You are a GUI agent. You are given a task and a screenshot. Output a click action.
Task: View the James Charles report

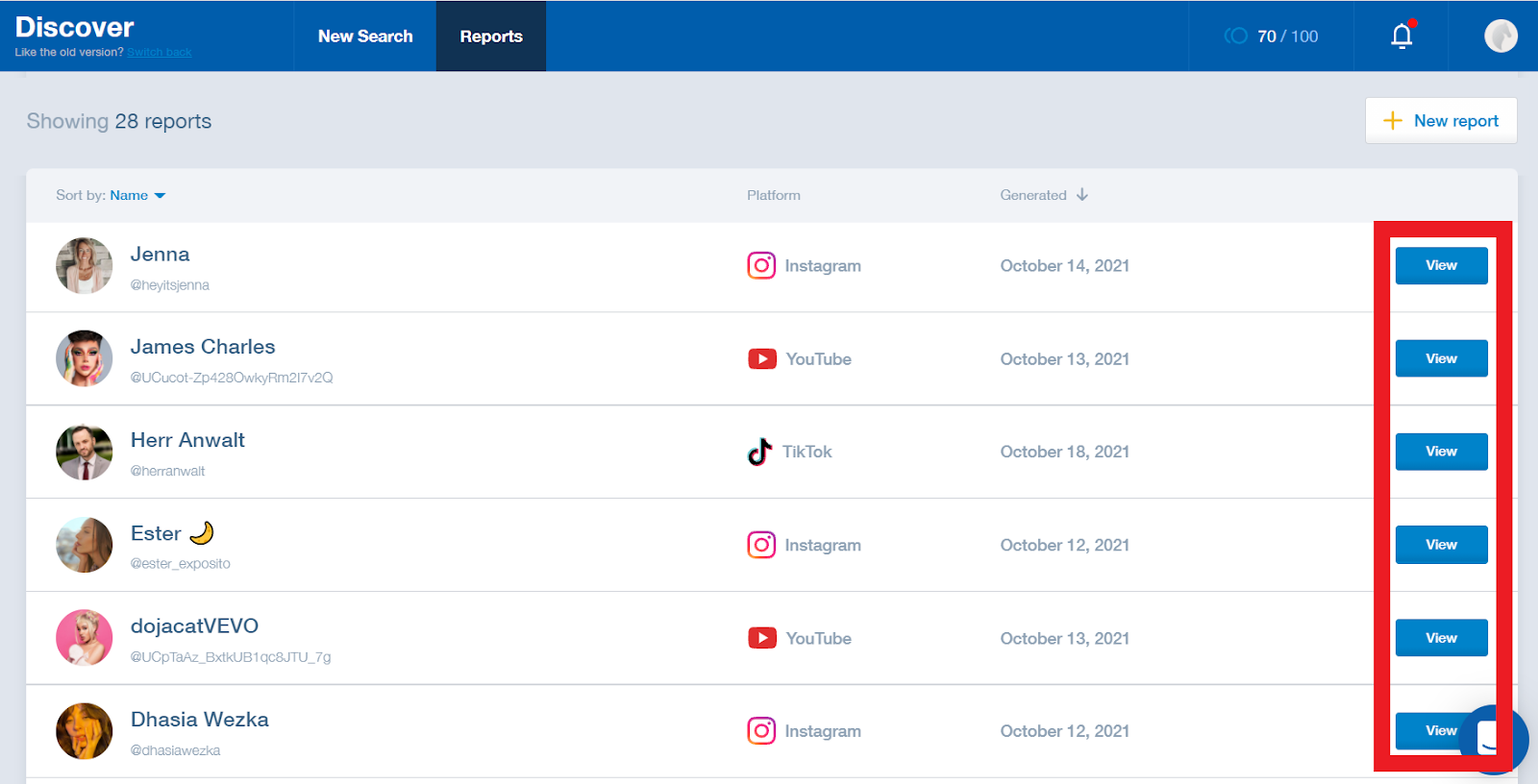pyautogui.click(x=1441, y=358)
